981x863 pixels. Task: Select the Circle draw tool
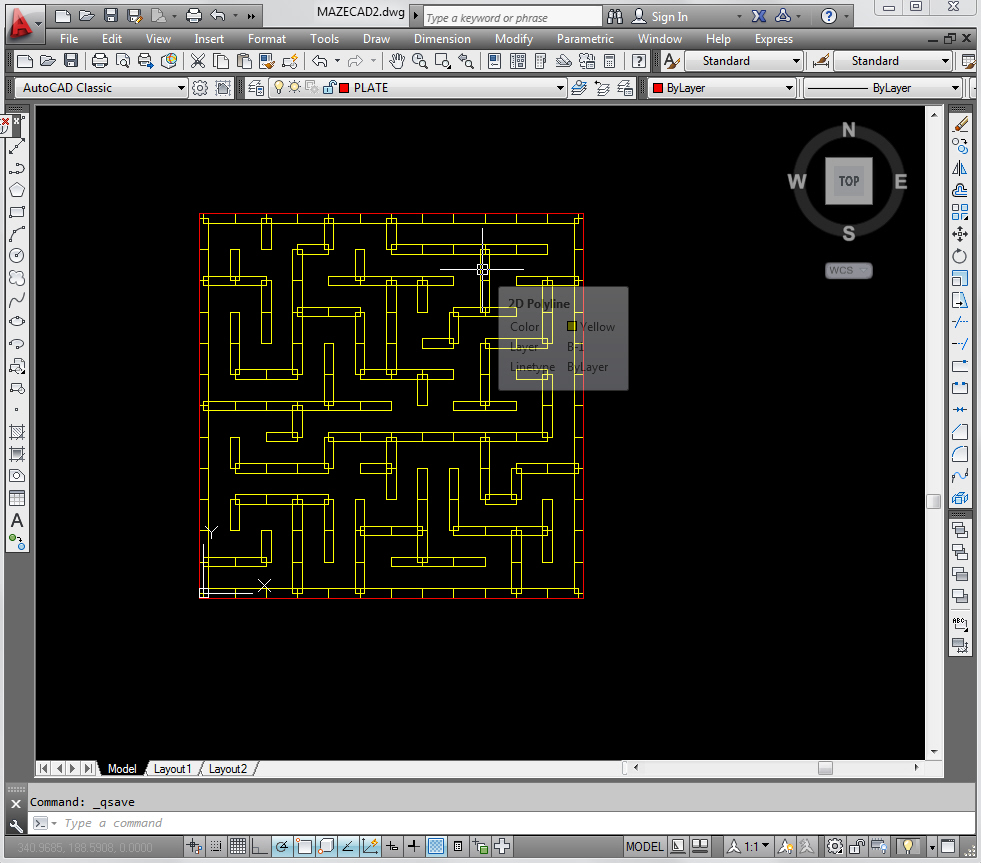click(x=17, y=255)
